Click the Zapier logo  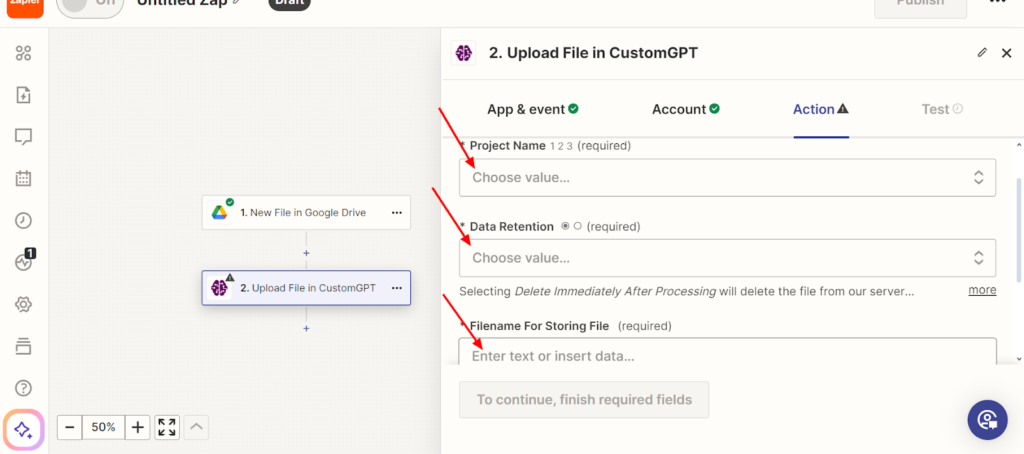tap(25, 7)
